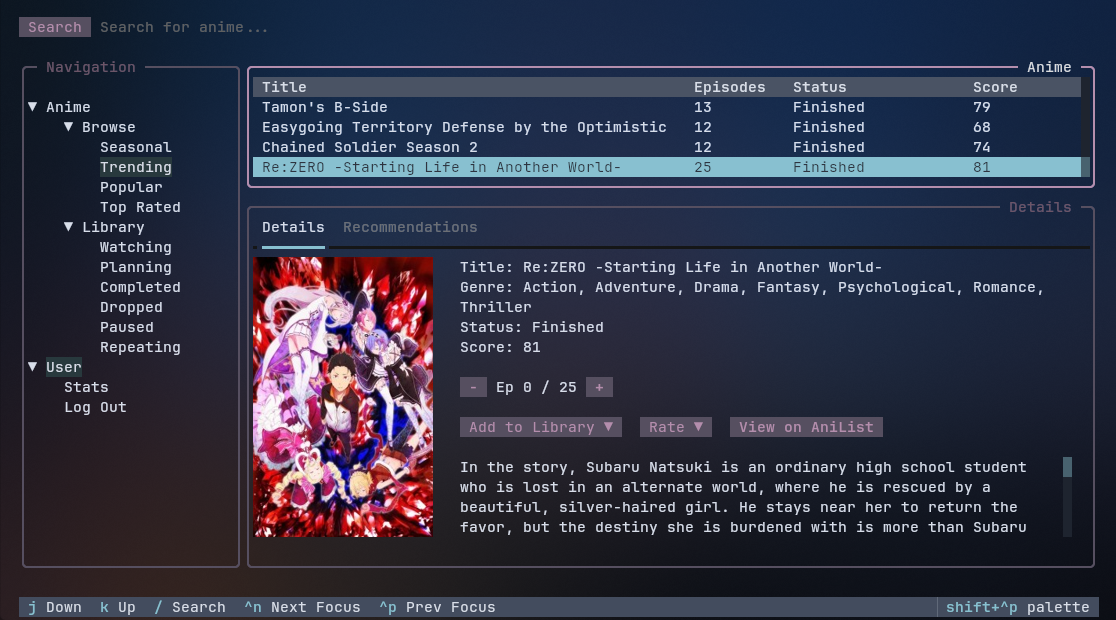Open the Dropped library list
The width and height of the screenshot is (1116, 620).
pyautogui.click(x=131, y=307)
